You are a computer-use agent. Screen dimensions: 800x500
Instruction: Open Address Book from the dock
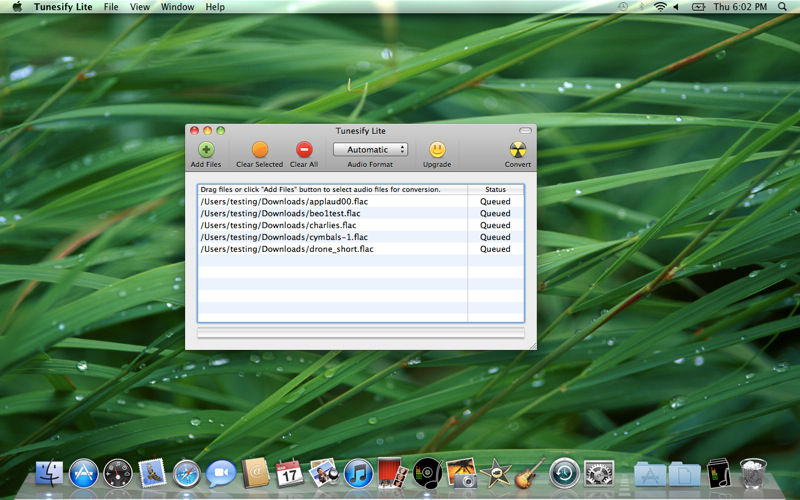255,473
